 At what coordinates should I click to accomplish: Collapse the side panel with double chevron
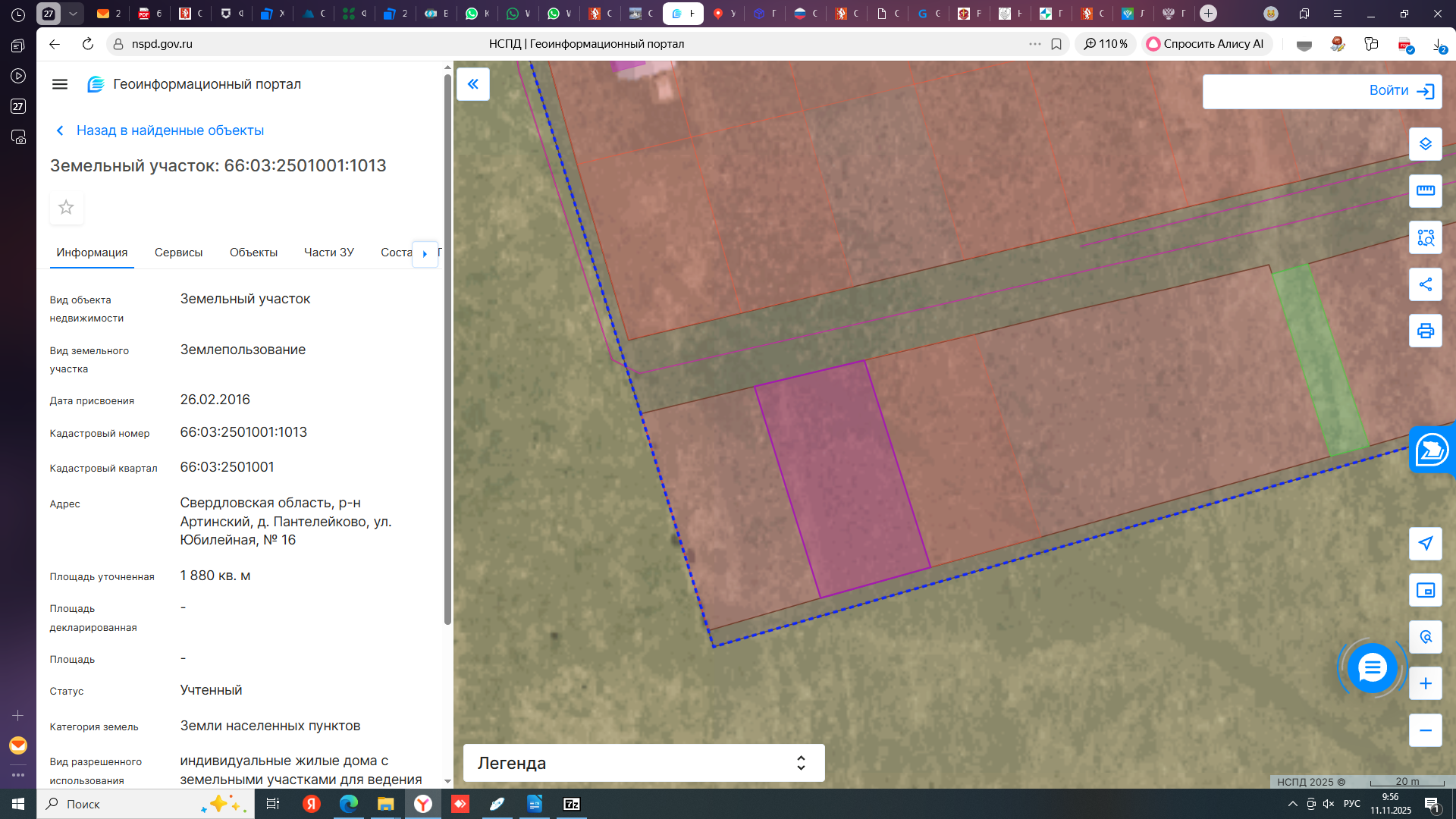(x=472, y=84)
